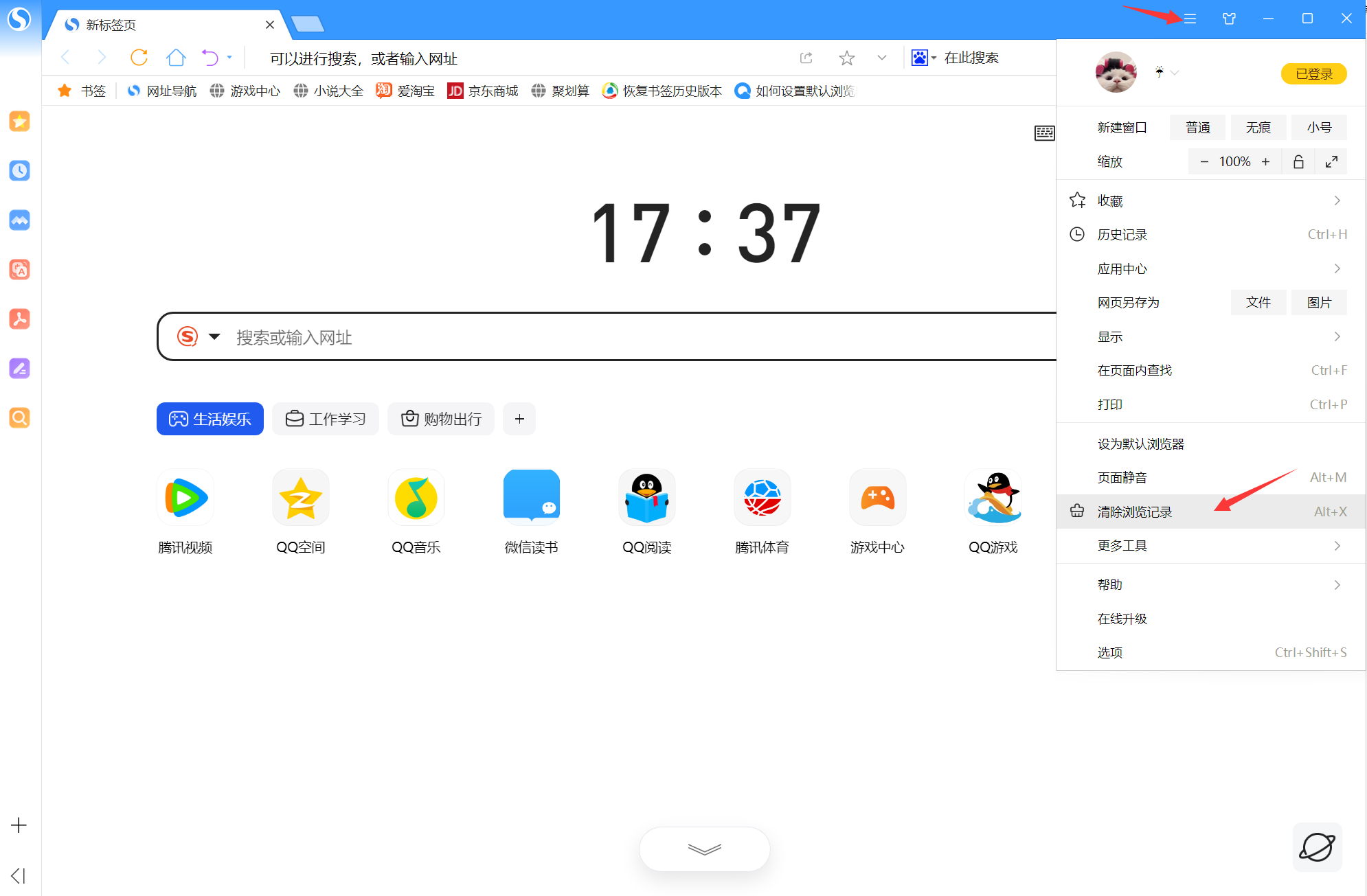Open the search tool in left sidebar

[19, 417]
